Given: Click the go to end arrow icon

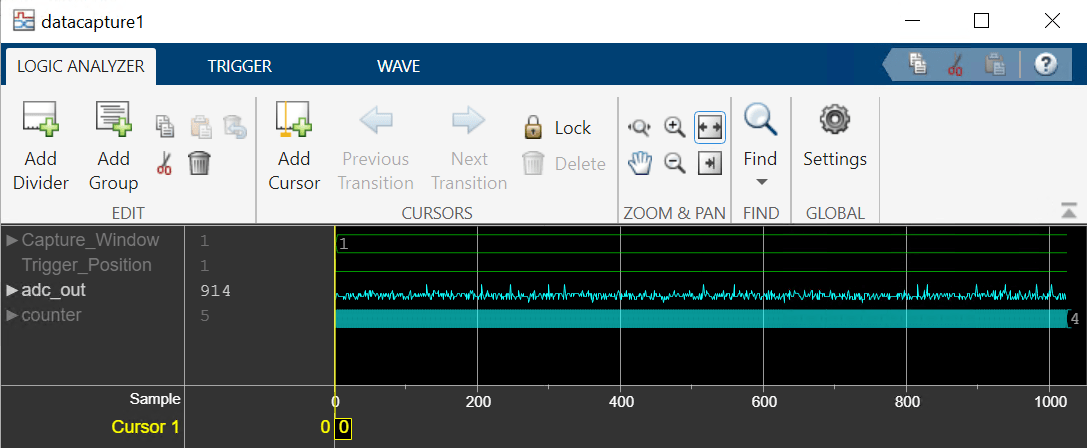Looking at the screenshot, I should pyautogui.click(x=710, y=164).
